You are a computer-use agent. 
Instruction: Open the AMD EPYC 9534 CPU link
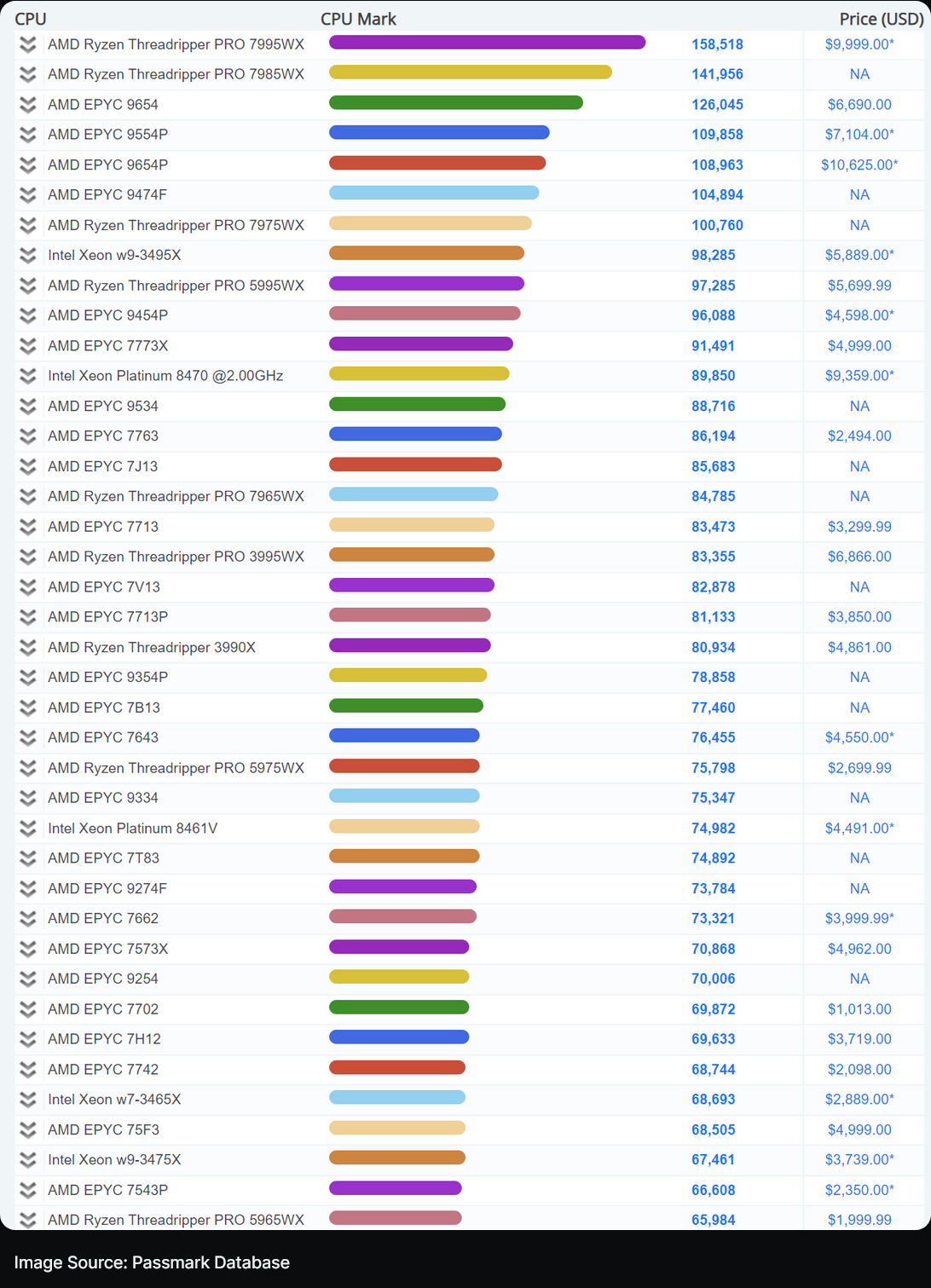pos(103,407)
